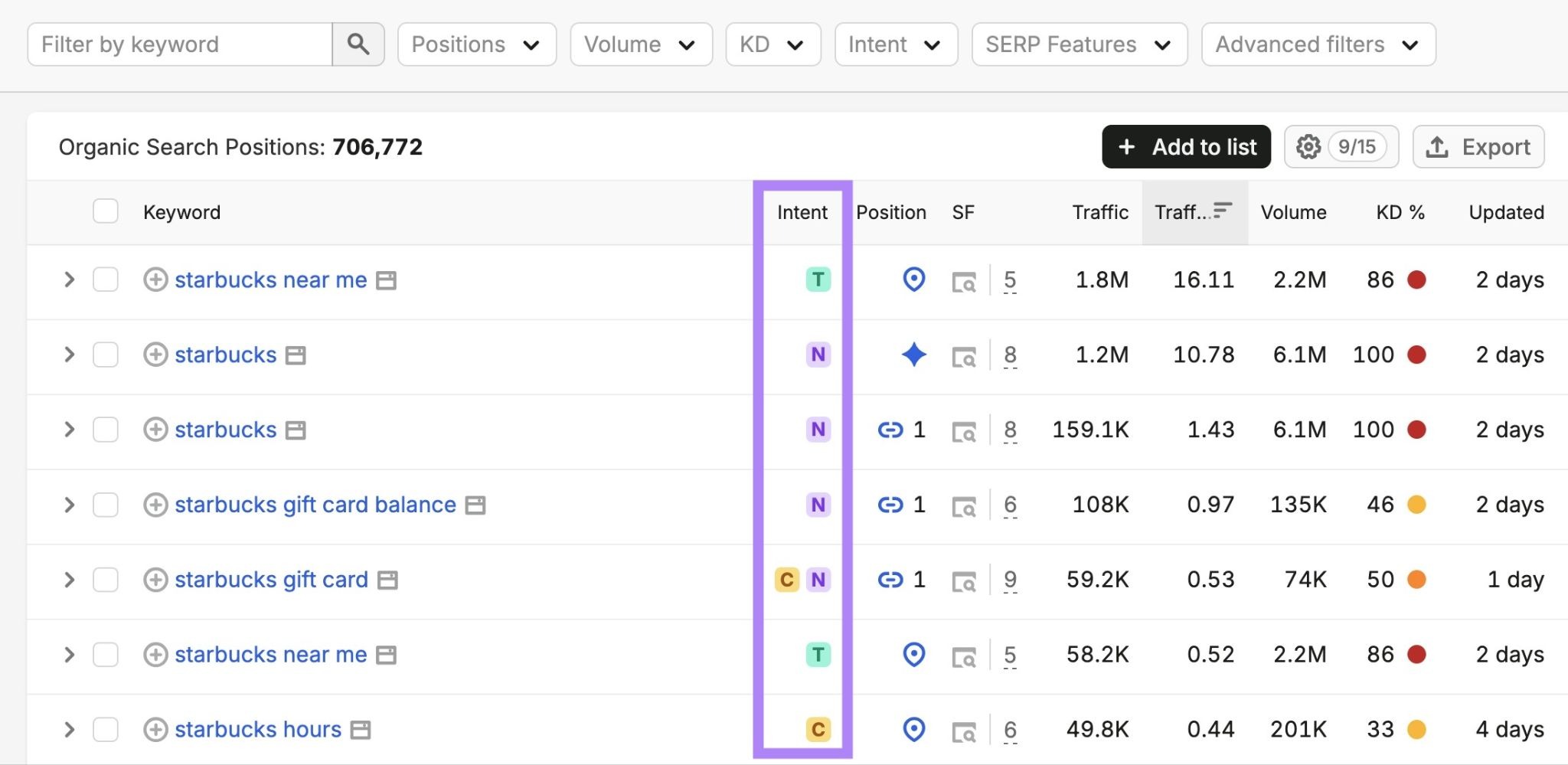1568x765 pixels.
Task: Click the sort icon on Traffic % column
Action: pyautogui.click(x=1223, y=210)
